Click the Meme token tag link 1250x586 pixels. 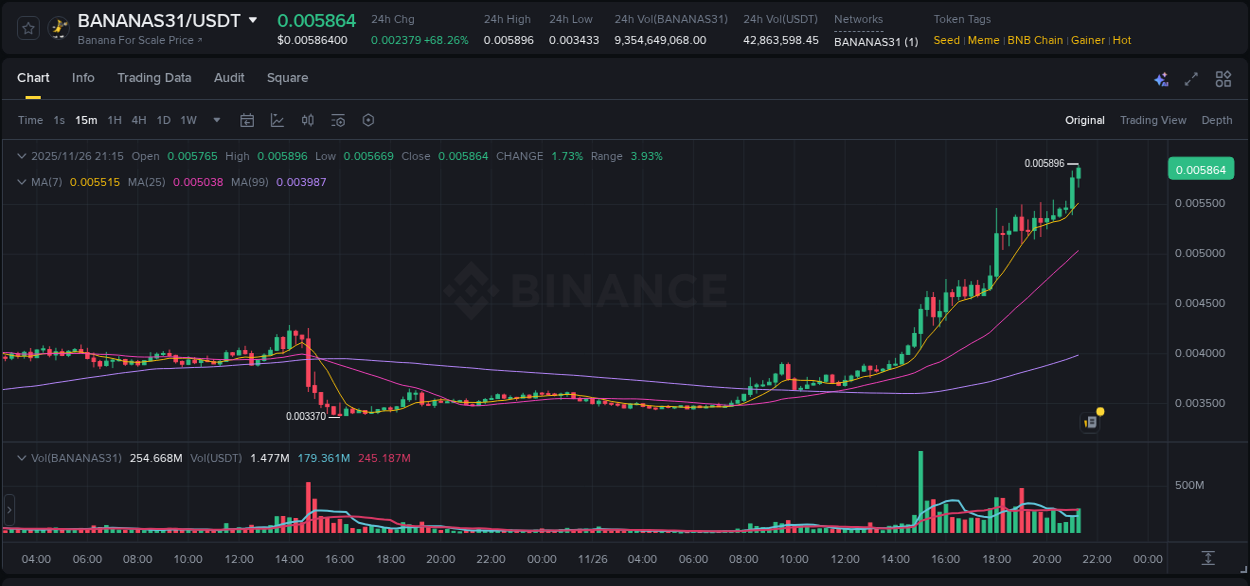coord(983,40)
